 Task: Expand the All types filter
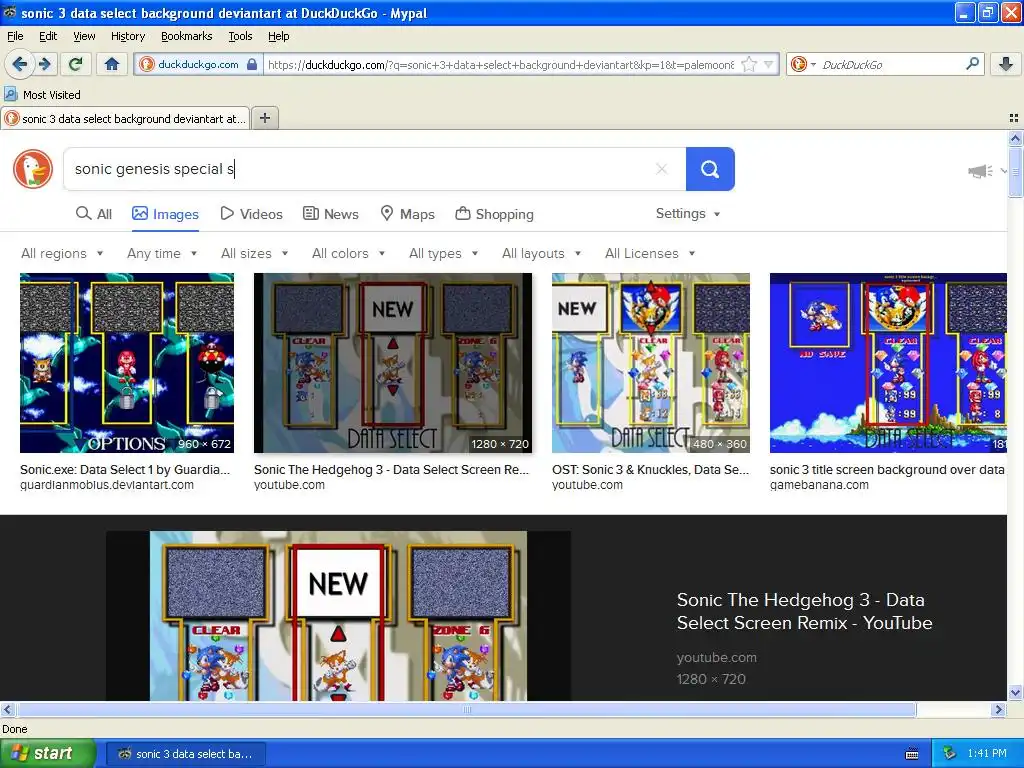click(x=443, y=253)
